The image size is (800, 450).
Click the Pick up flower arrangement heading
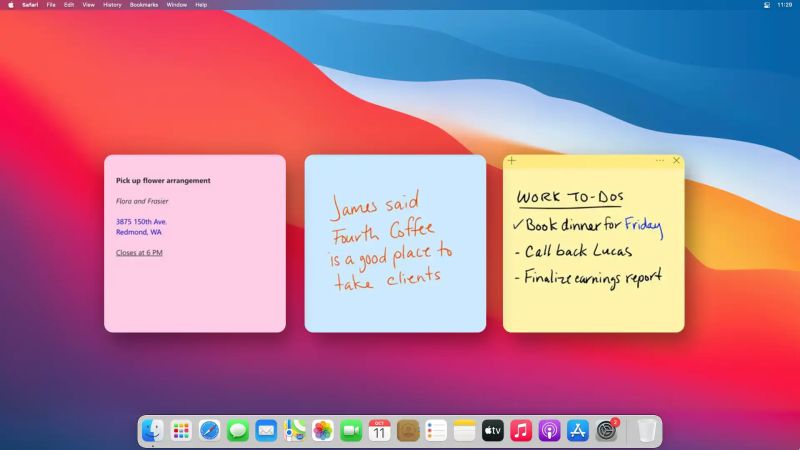click(x=163, y=181)
